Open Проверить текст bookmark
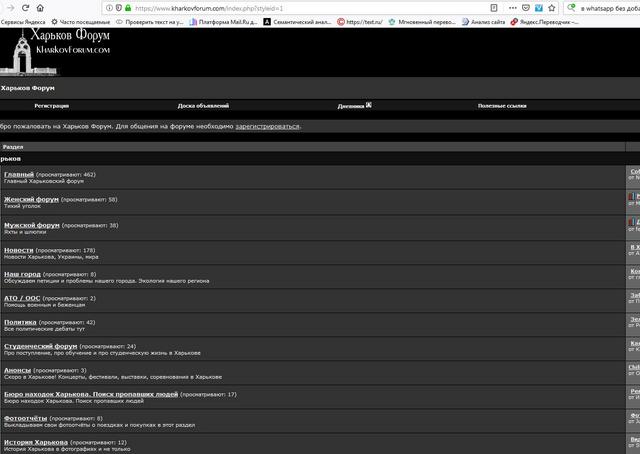 pos(149,22)
